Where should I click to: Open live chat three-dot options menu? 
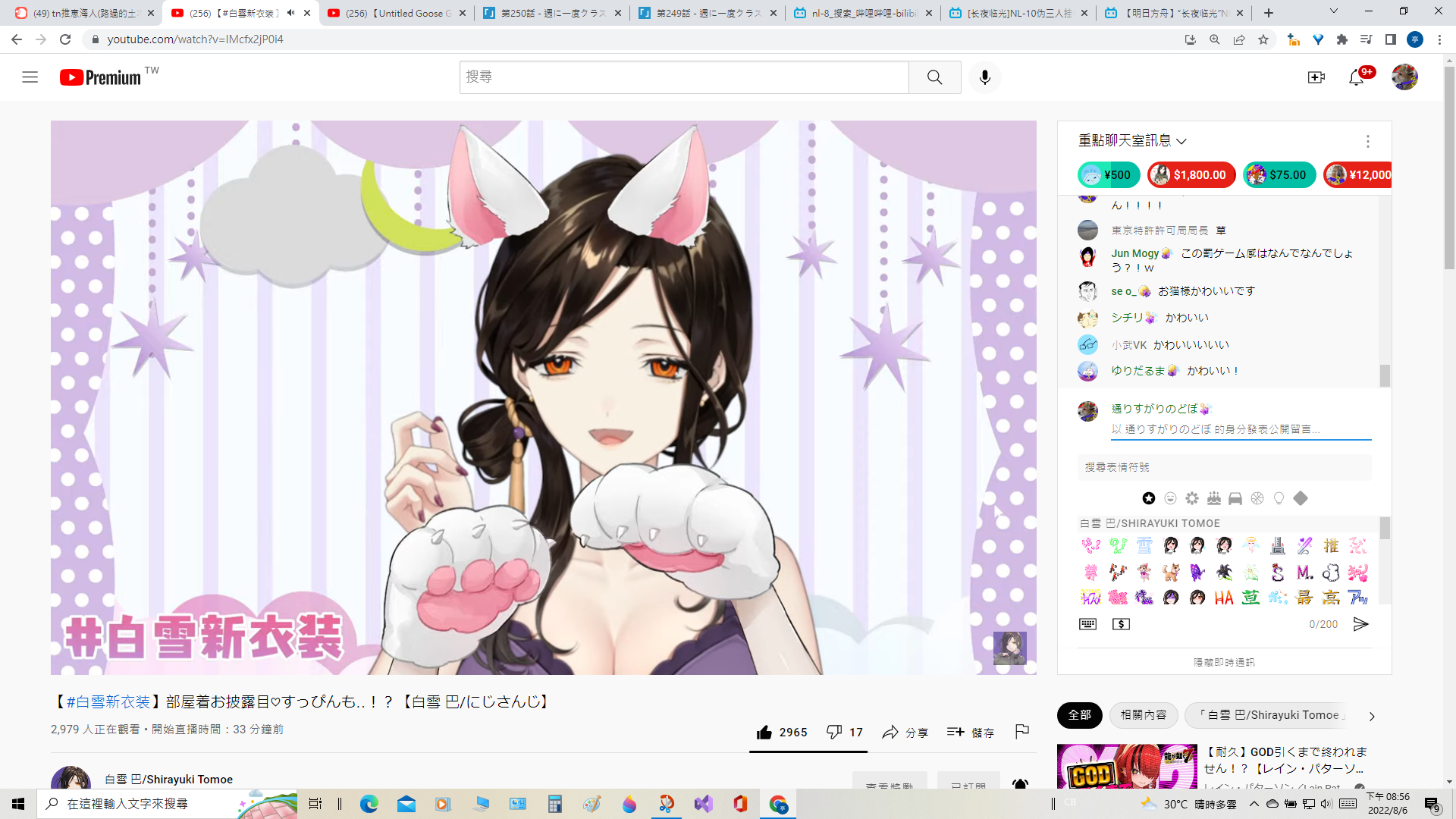pyautogui.click(x=1368, y=141)
